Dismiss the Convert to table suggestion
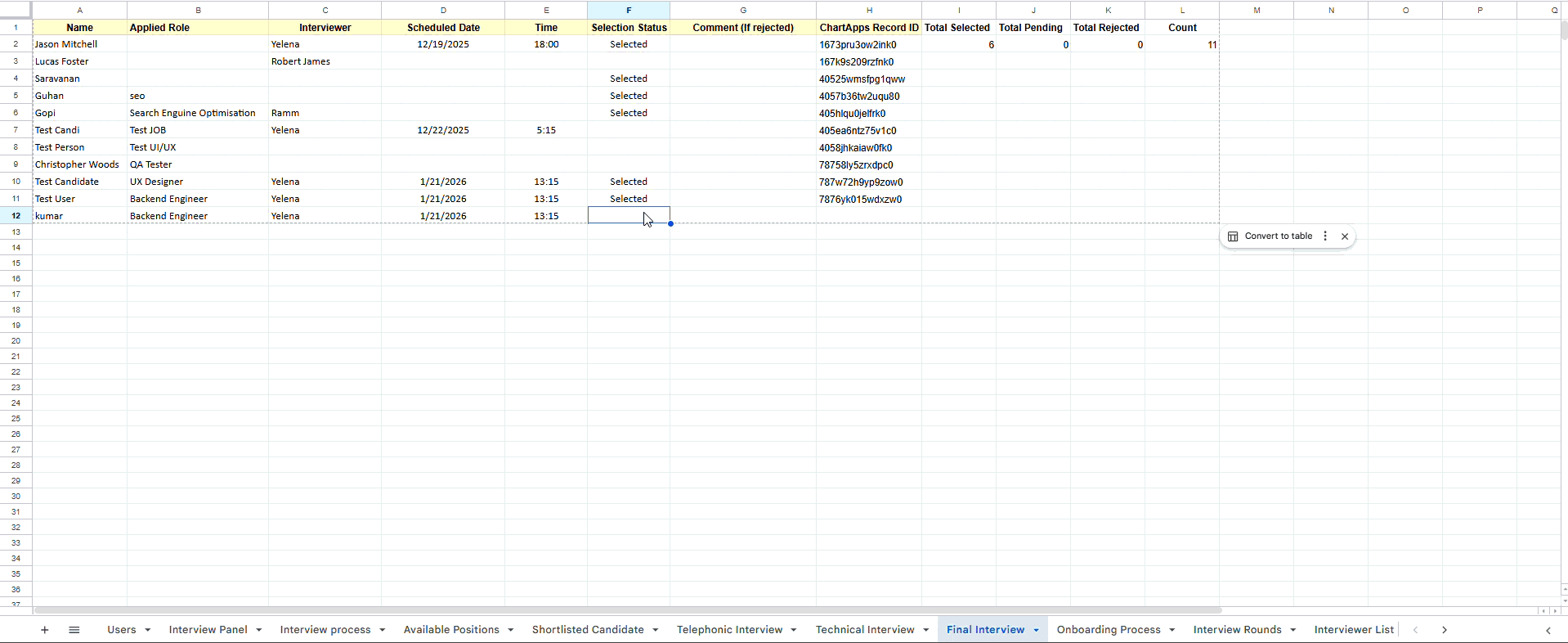Screen dimensions: 1568x643 coord(1345,236)
